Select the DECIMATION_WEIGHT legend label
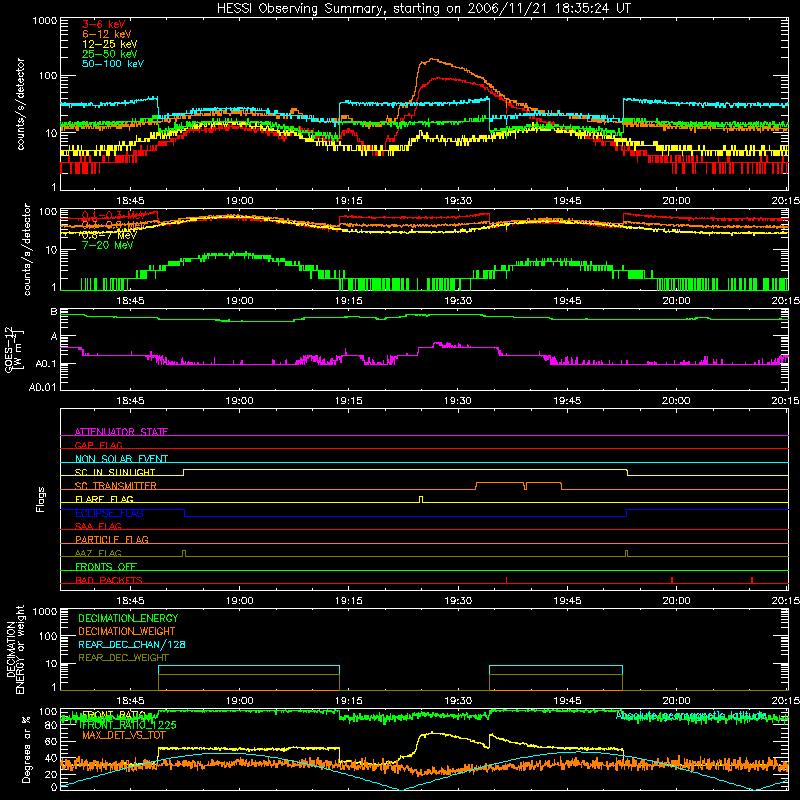This screenshot has width=800, height=800. tap(127, 631)
